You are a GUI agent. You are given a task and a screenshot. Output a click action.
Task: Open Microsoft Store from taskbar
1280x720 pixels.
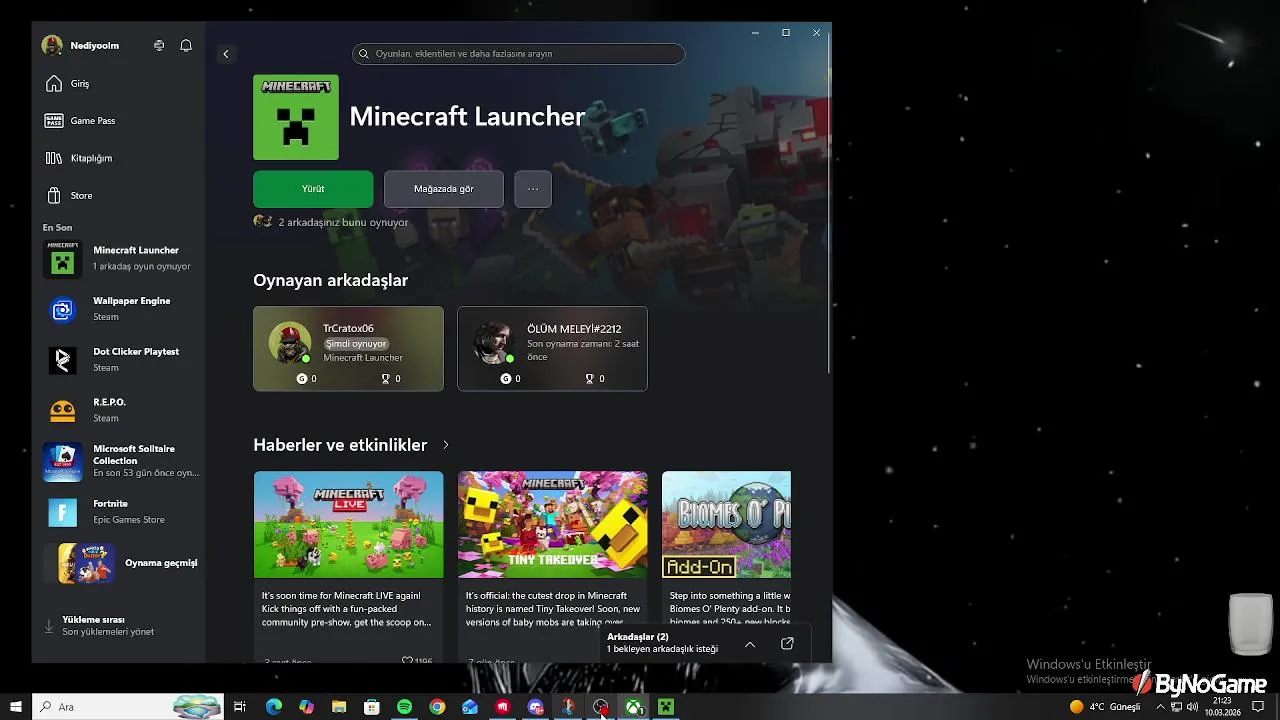tap(372, 707)
